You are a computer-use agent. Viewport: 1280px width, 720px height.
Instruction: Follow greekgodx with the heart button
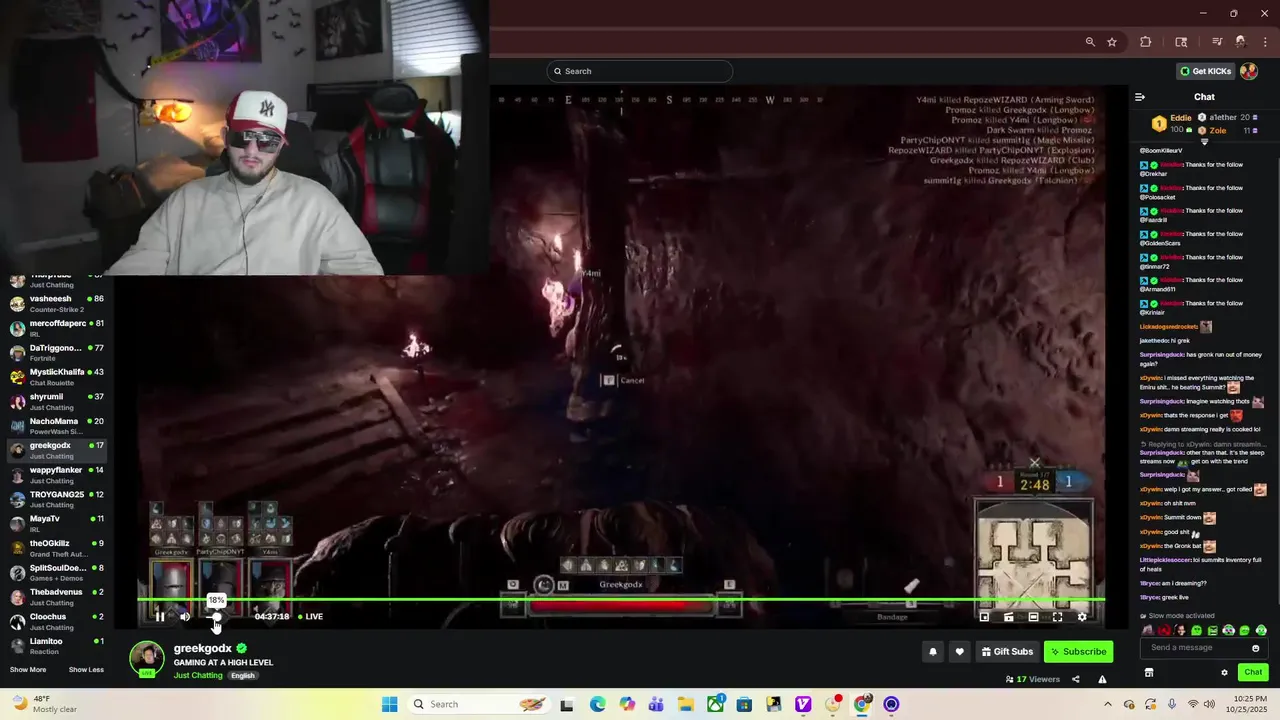click(959, 652)
